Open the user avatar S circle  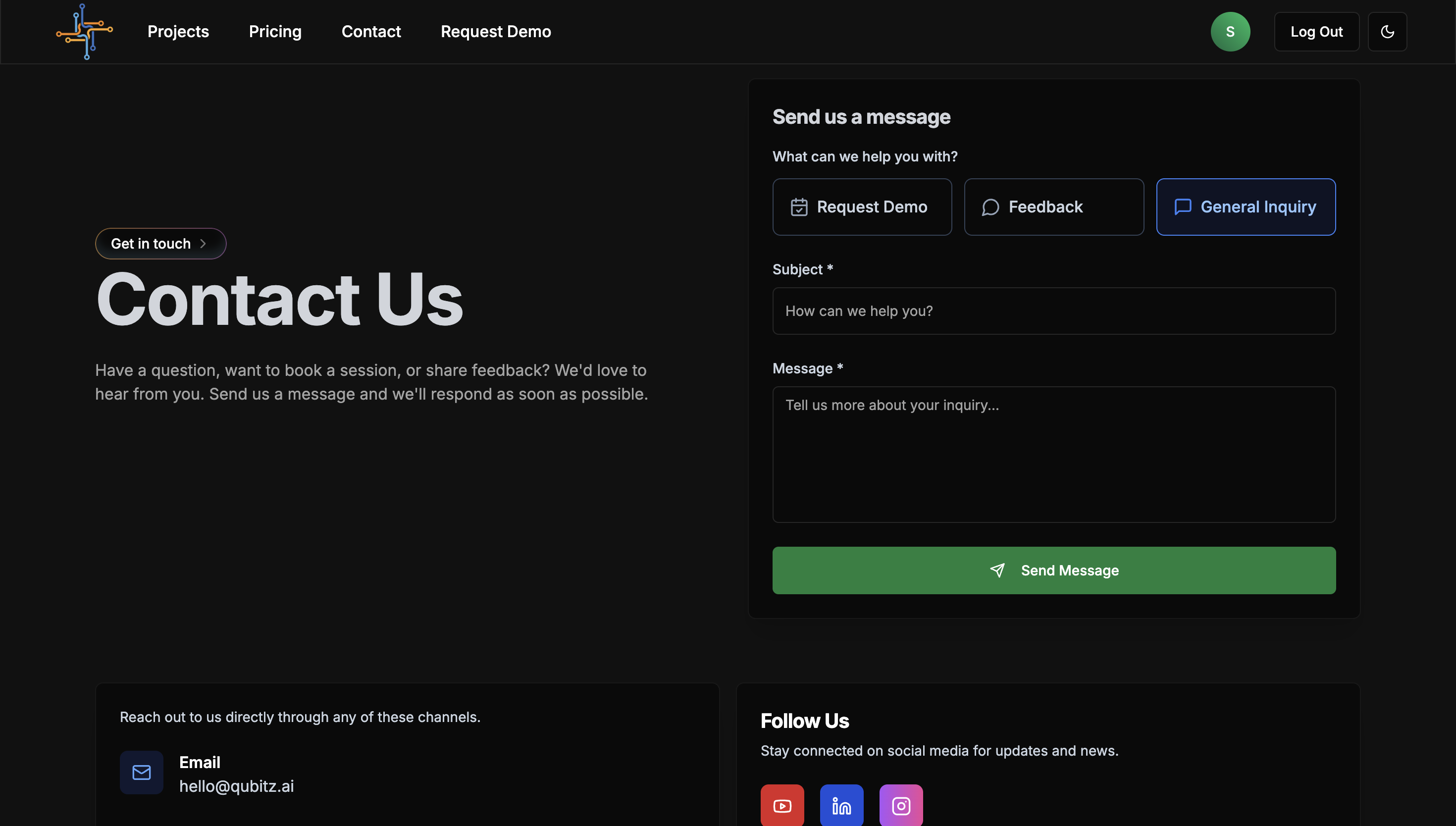point(1230,32)
